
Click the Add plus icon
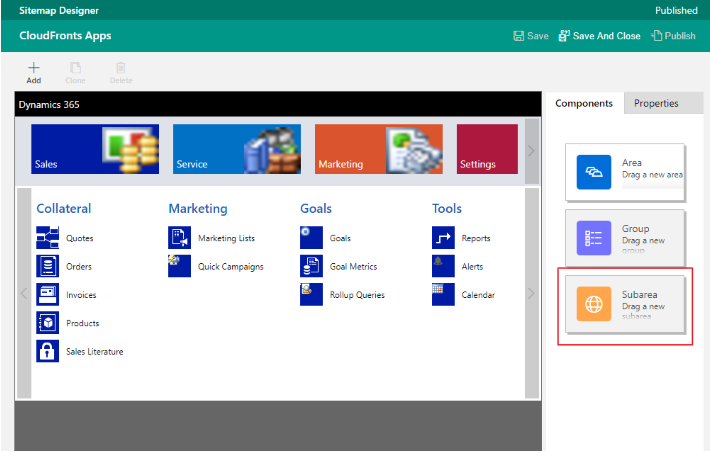click(x=34, y=68)
